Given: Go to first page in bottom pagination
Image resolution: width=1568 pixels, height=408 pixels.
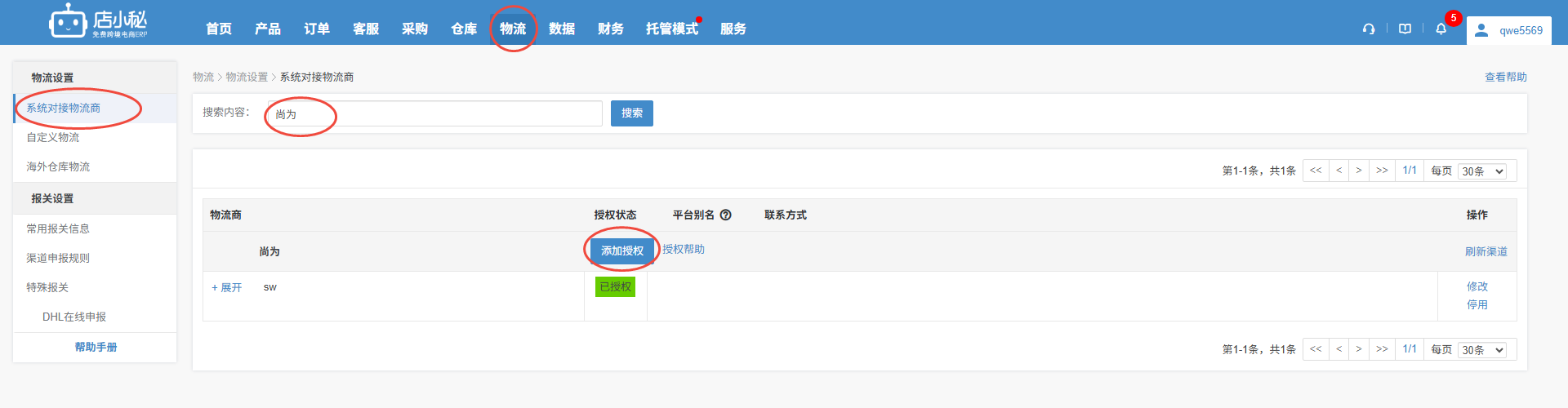Looking at the screenshot, I should (1316, 349).
